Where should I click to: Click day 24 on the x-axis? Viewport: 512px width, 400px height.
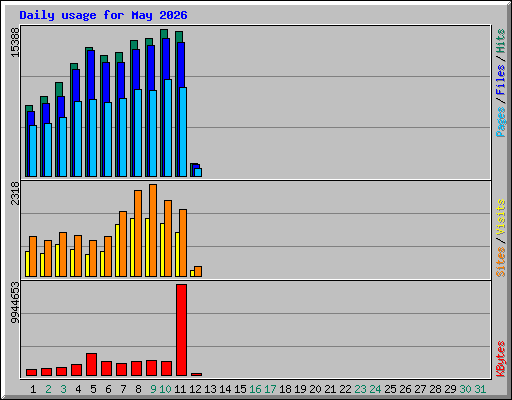[x=375, y=389]
